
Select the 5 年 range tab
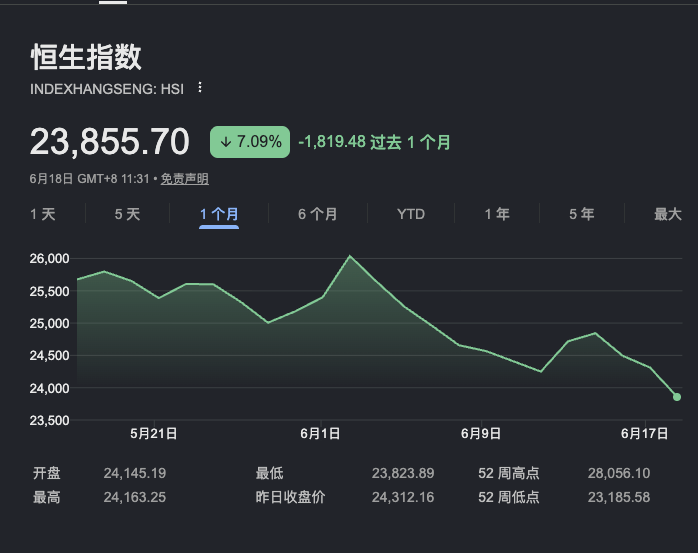(x=581, y=214)
